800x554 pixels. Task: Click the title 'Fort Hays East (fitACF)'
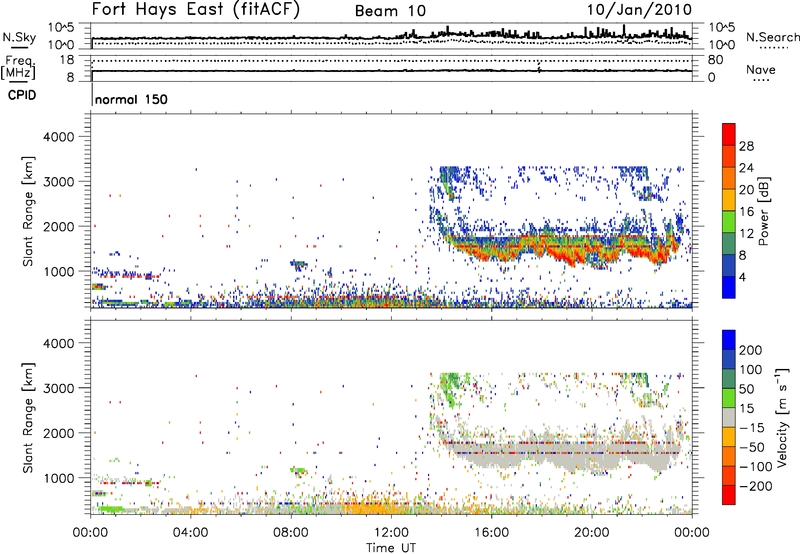coord(195,9)
